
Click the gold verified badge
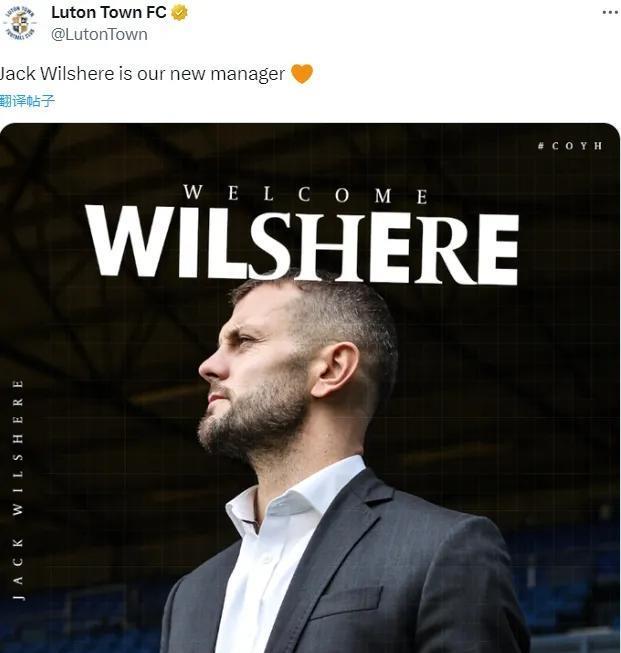pyautogui.click(x=179, y=13)
